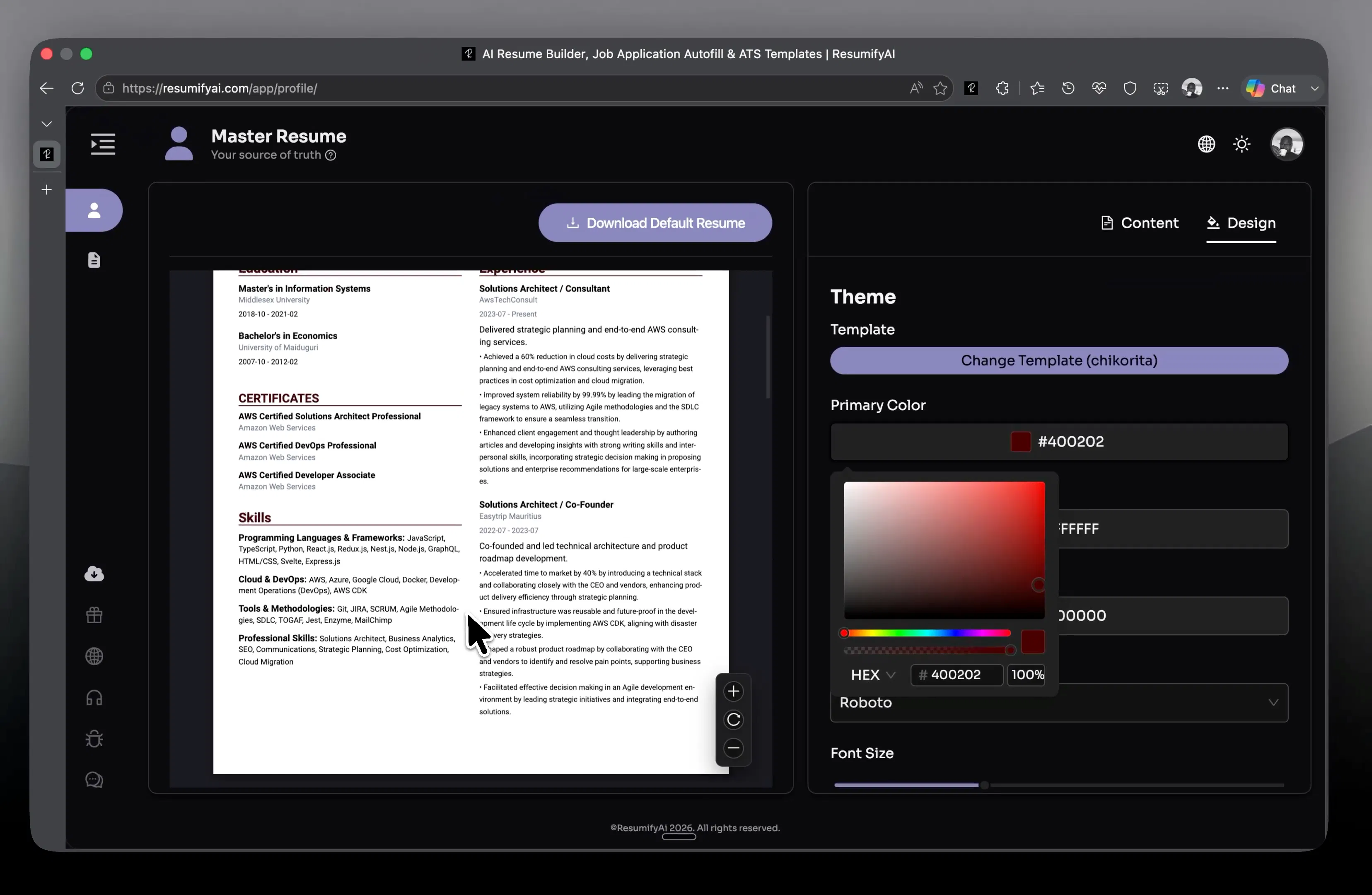
Task: Toggle the sidebar menu collapse icon
Action: click(x=103, y=144)
